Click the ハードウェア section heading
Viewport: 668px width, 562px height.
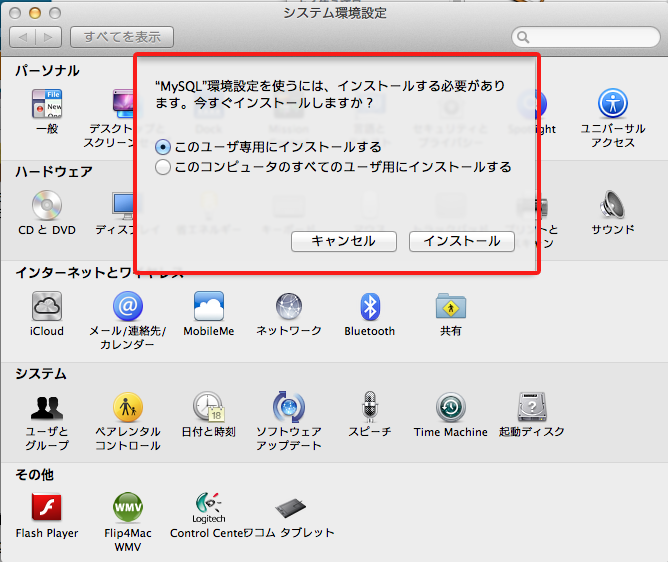click(54, 171)
